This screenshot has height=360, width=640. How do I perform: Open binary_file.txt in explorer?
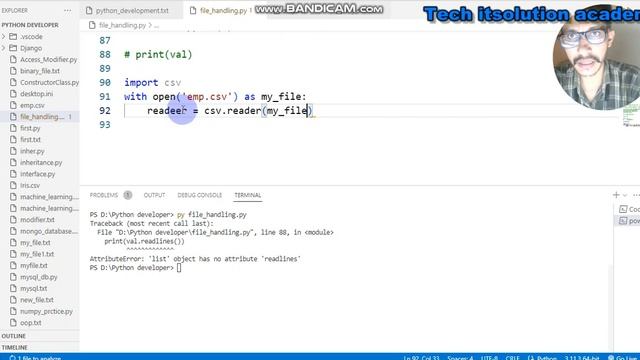tap(40, 71)
